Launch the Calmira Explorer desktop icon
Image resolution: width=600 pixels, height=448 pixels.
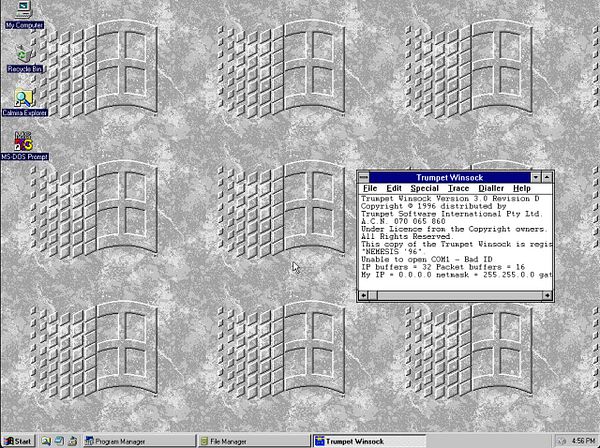point(24,103)
